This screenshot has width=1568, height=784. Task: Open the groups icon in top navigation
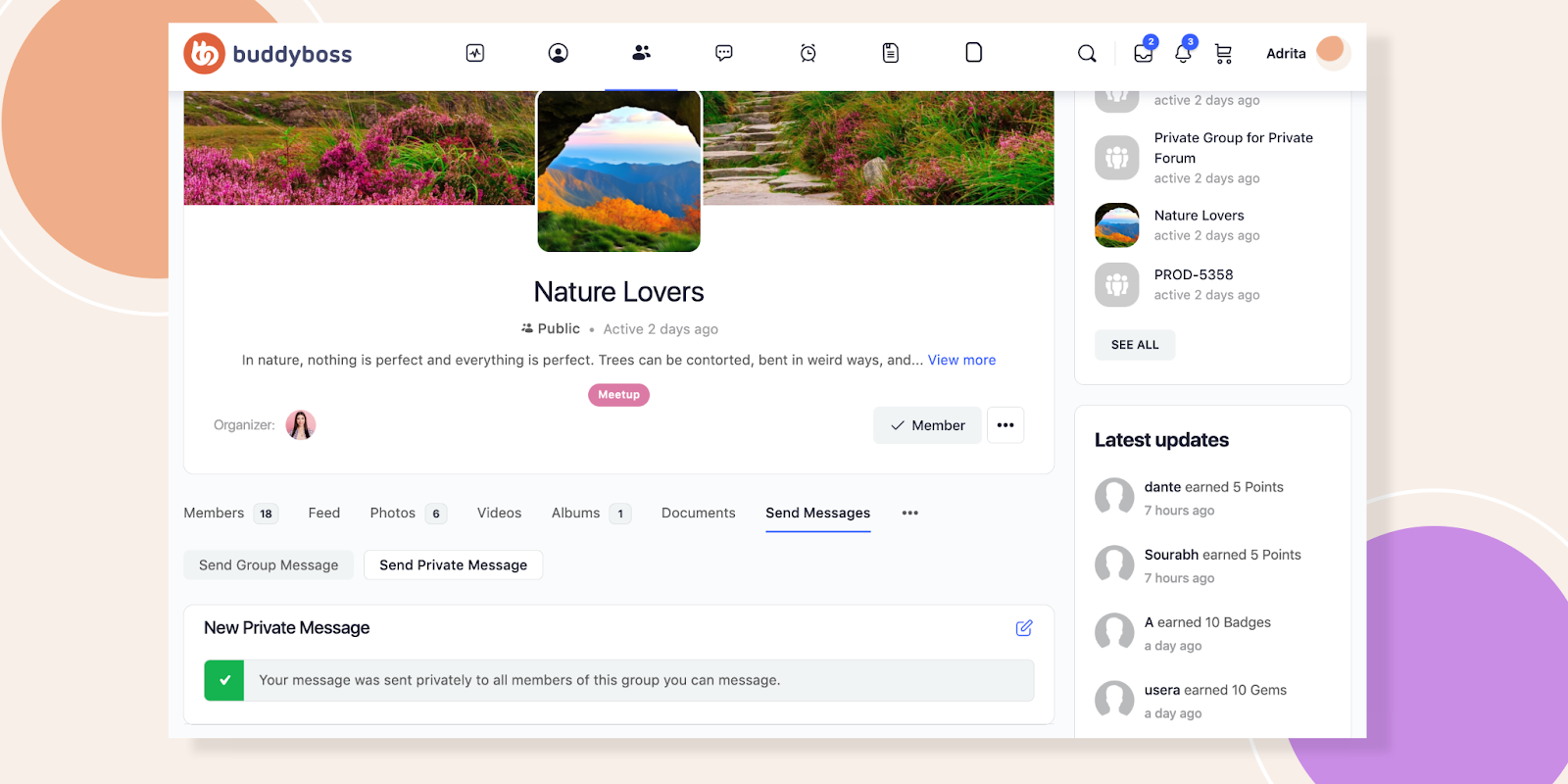[x=642, y=53]
